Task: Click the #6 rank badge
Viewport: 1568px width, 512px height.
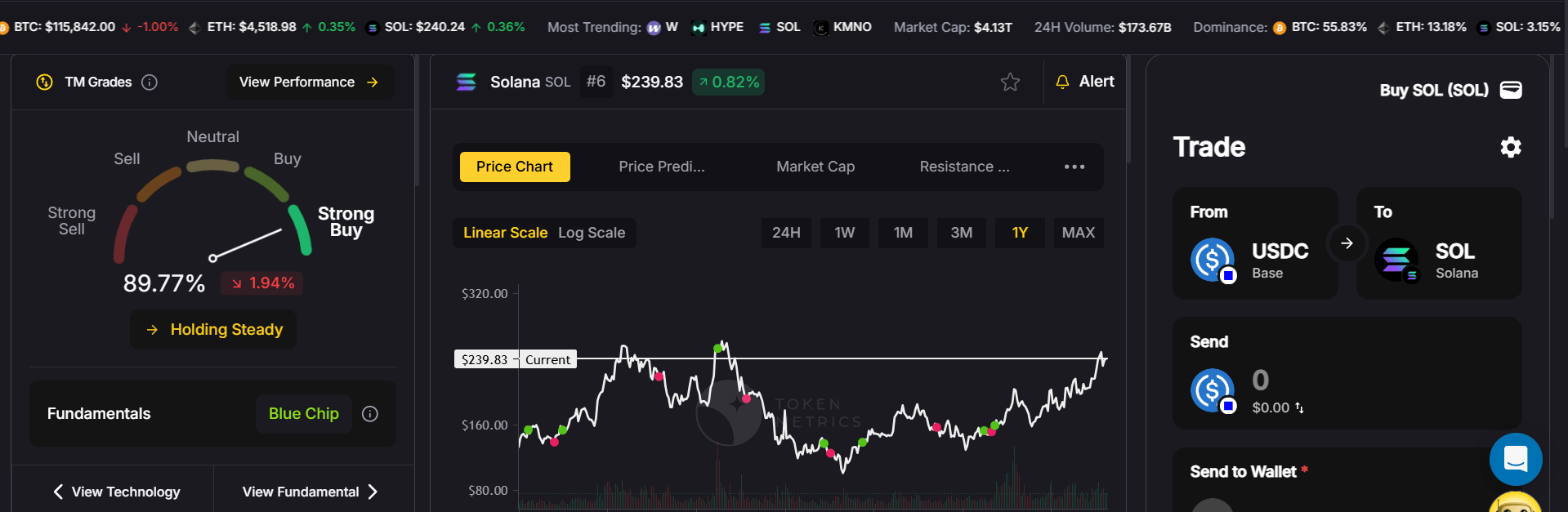Action: 596,82
